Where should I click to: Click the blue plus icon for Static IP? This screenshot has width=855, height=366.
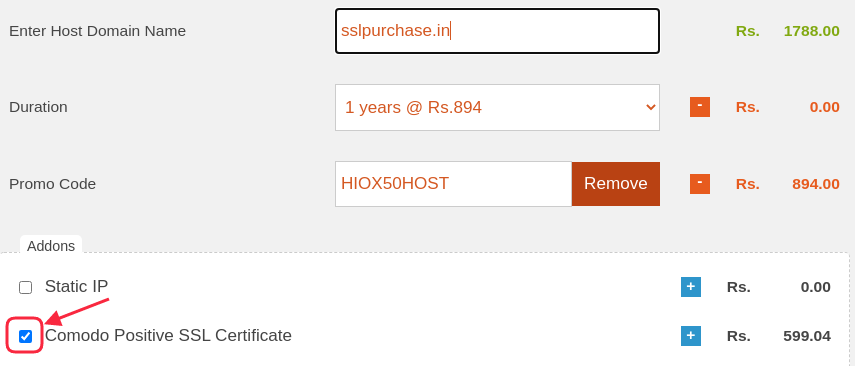(x=690, y=287)
